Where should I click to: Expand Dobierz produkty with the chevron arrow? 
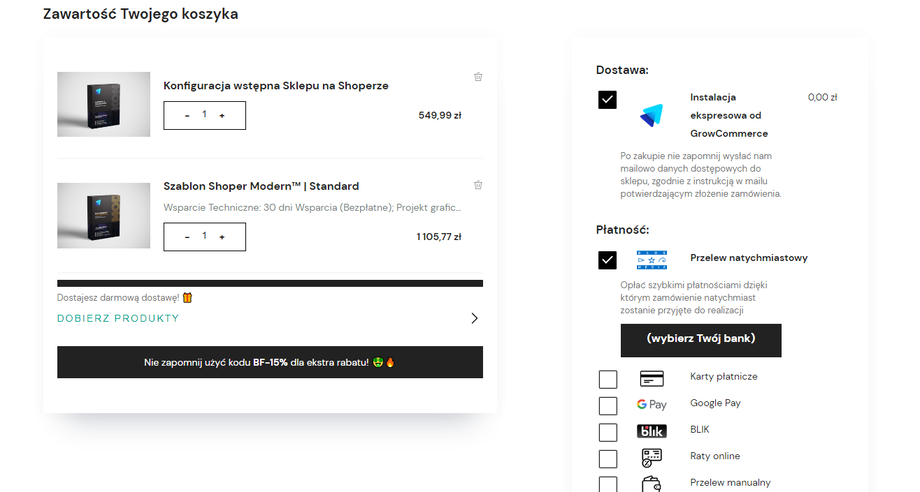(474, 319)
